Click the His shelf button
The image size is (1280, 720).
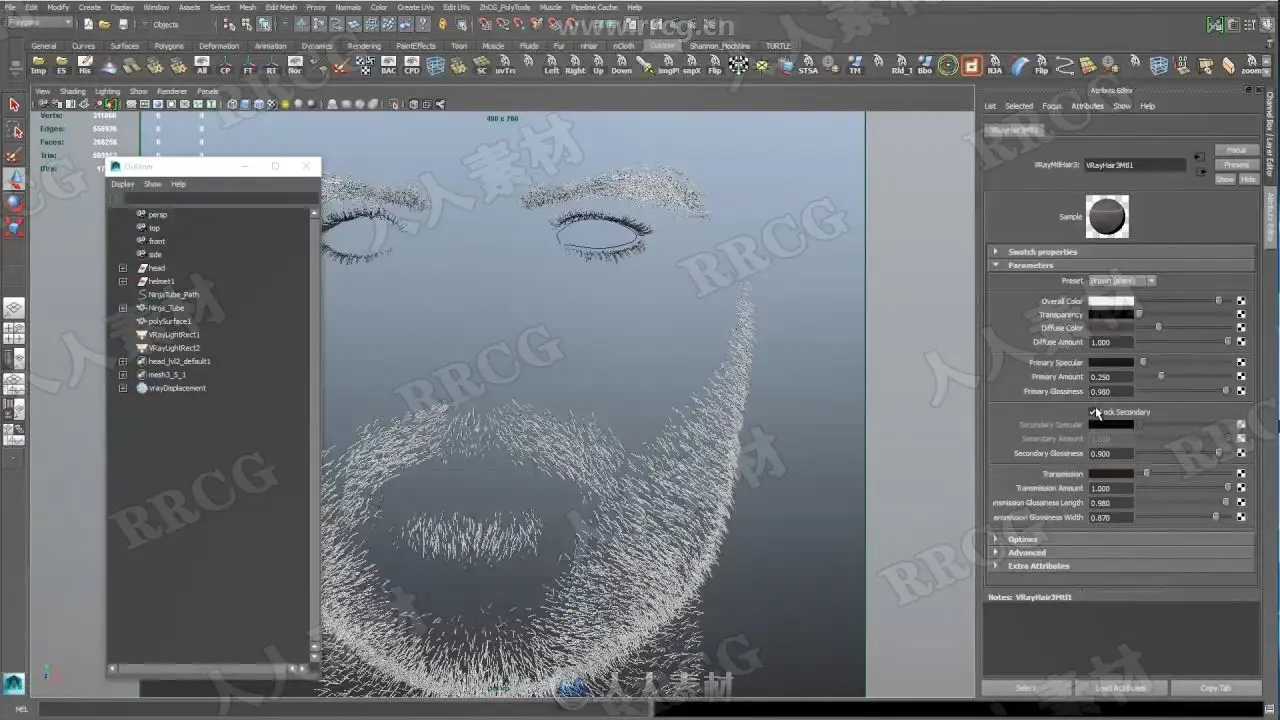tap(85, 66)
